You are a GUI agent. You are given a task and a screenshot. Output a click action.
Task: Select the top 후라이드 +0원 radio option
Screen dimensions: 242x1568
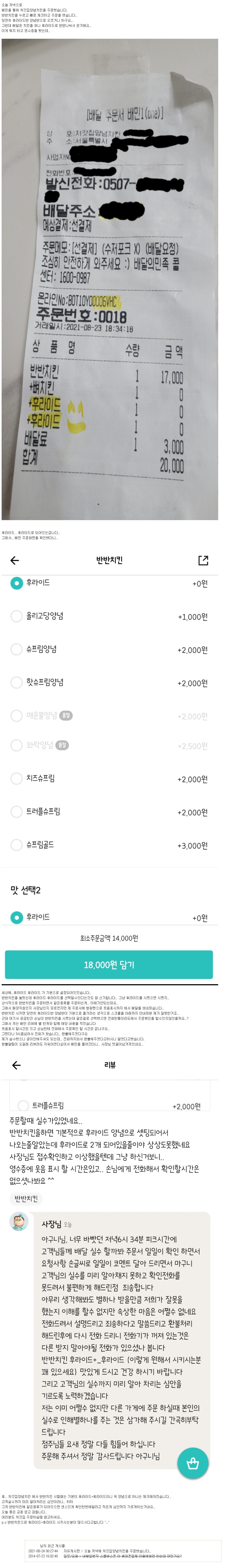tap(109, 583)
